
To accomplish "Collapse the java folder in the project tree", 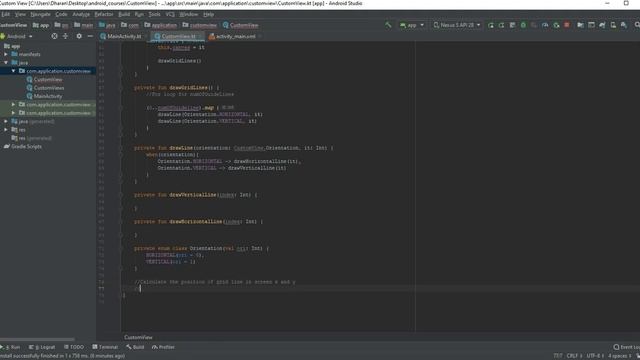I will (6, 63).
